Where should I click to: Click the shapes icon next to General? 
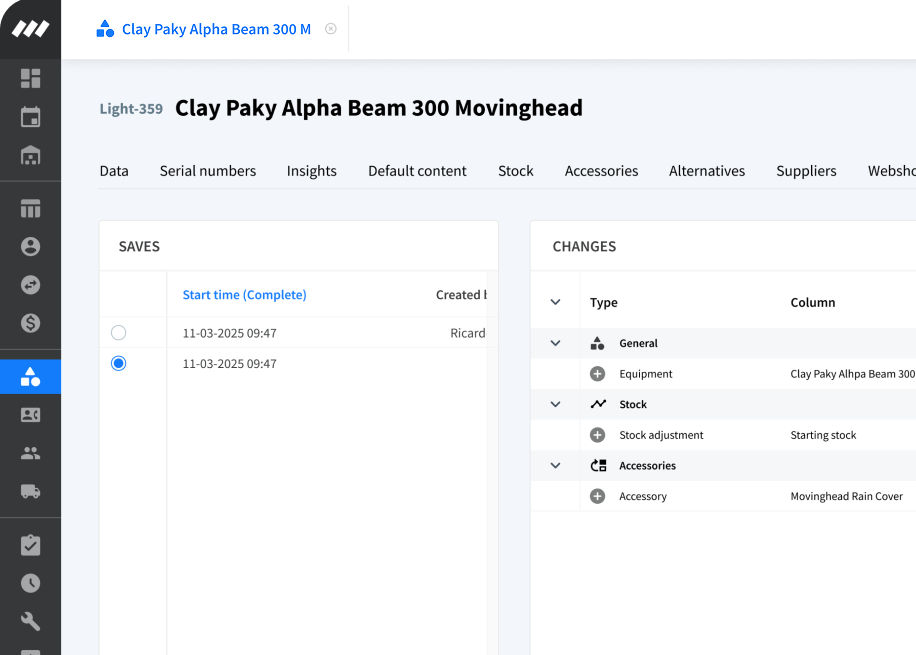[x=597, y=344]
